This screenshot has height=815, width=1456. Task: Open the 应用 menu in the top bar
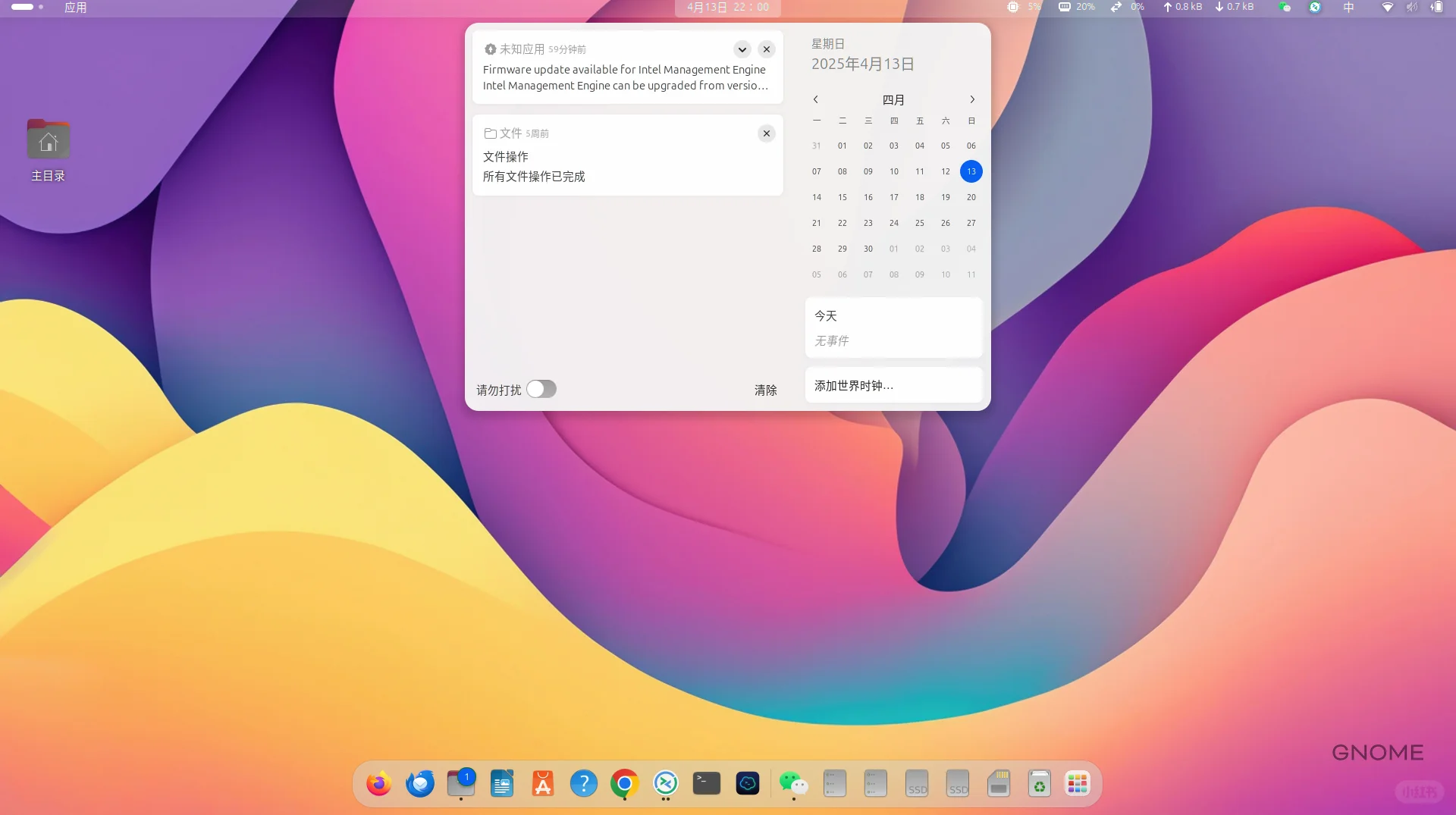[75, 7]
